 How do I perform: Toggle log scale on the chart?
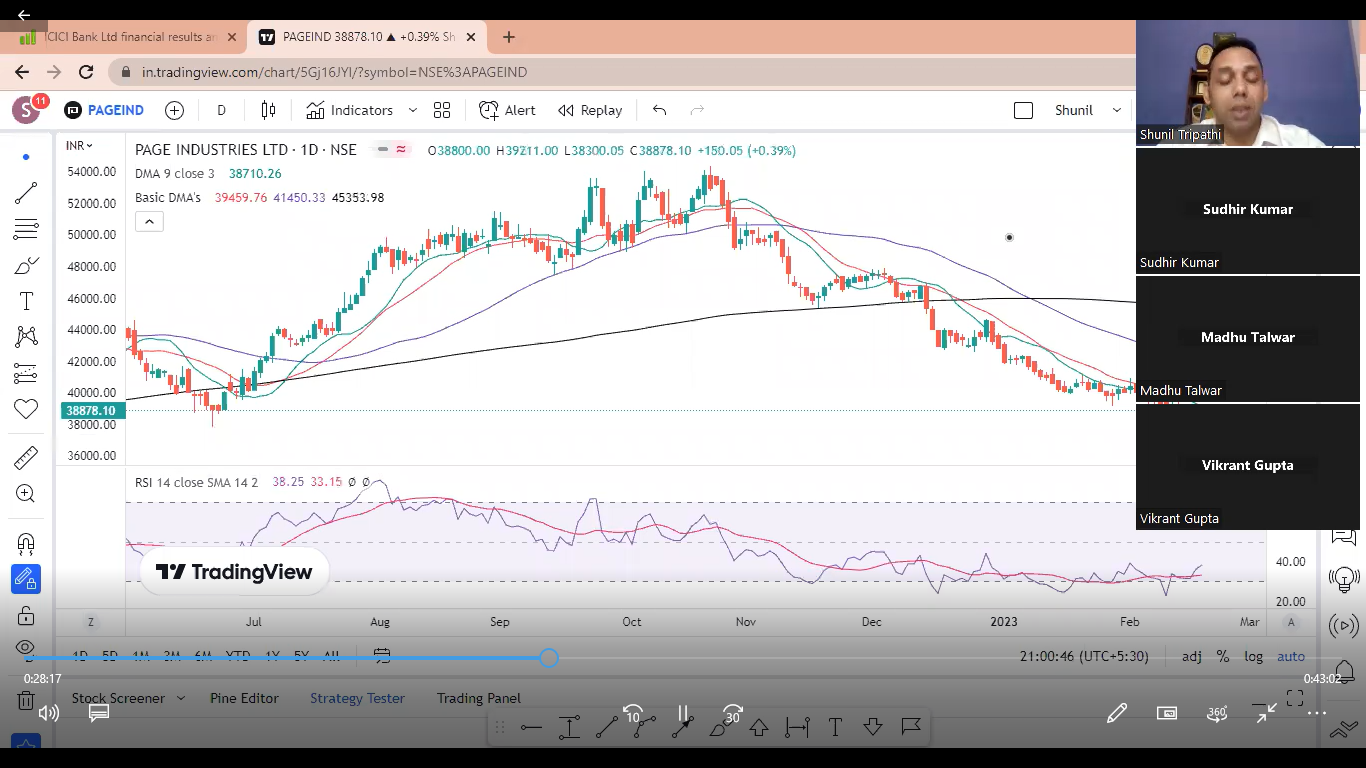[1253, 656]
